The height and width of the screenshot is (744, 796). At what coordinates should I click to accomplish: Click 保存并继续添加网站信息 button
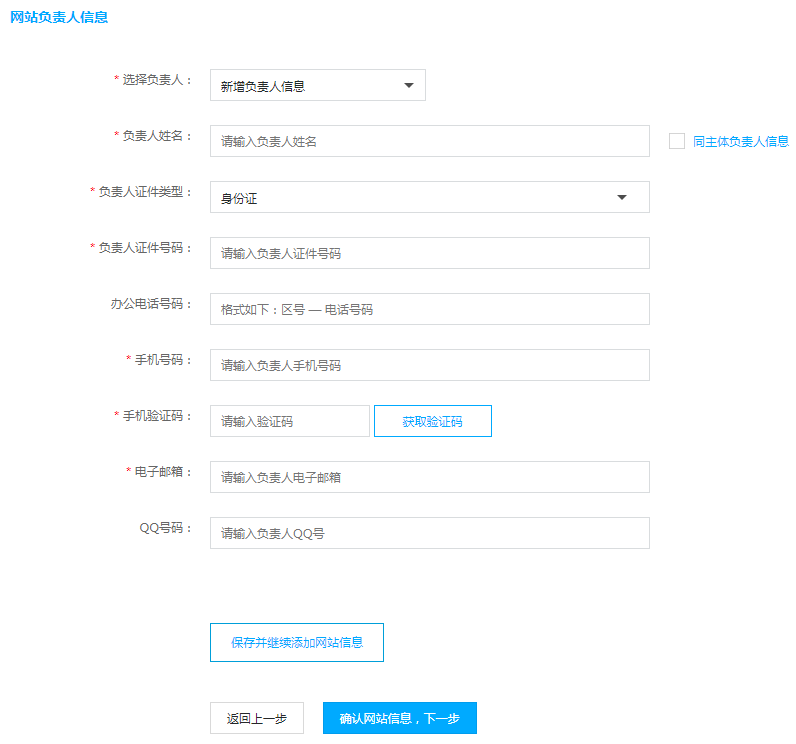click(x=297, y=642)
